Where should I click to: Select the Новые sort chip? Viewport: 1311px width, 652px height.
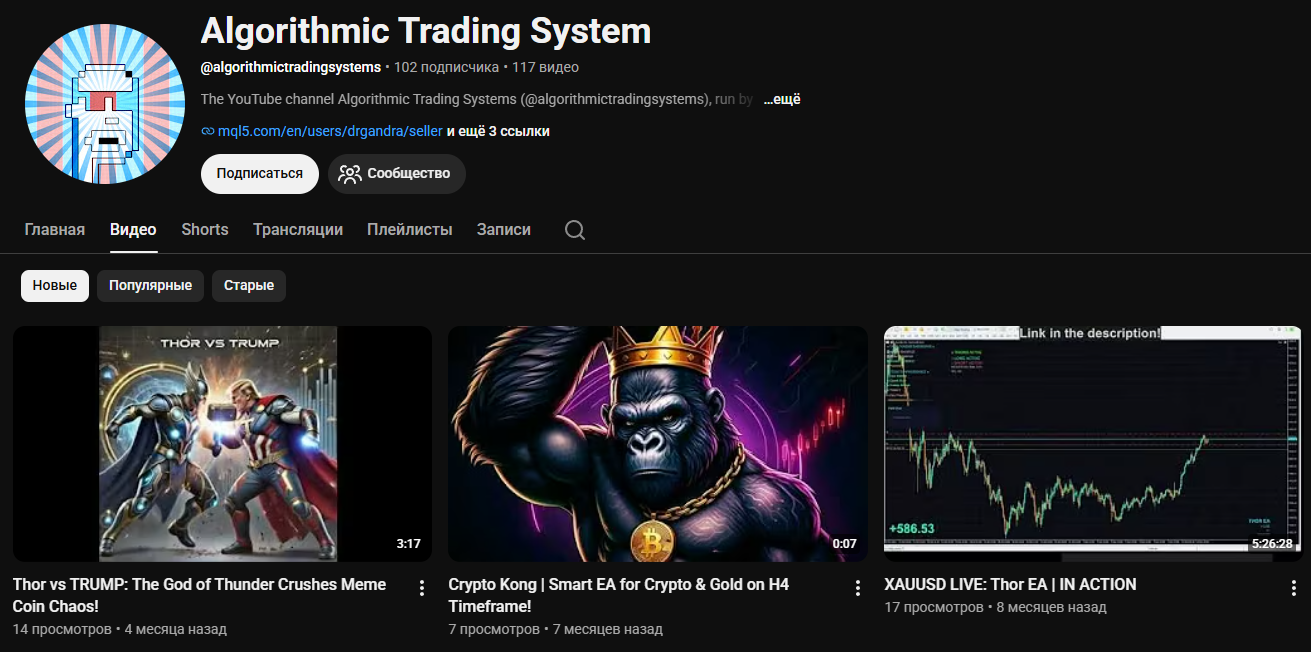point(55,286)
